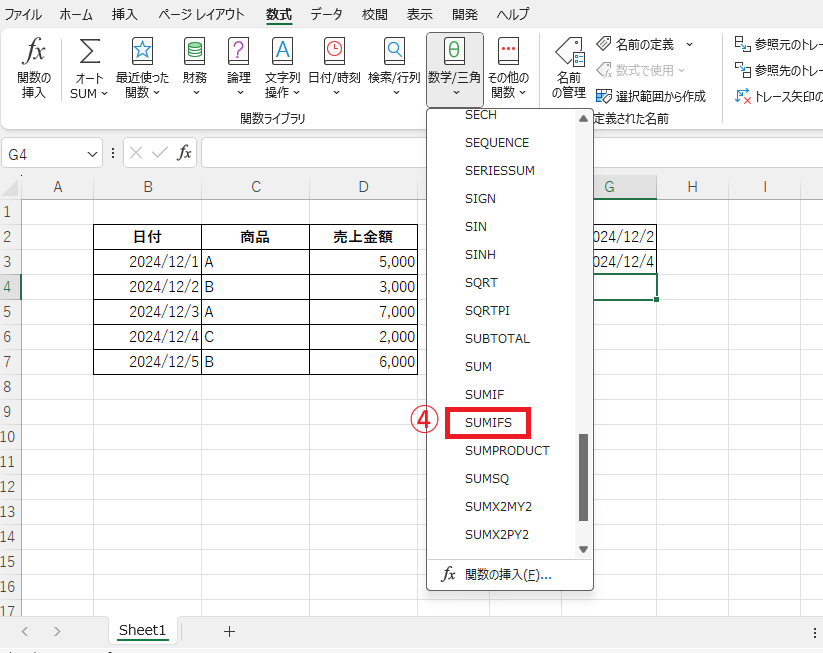
Task: Select SUBTOTAL from function list
Action: coord(497,339)
